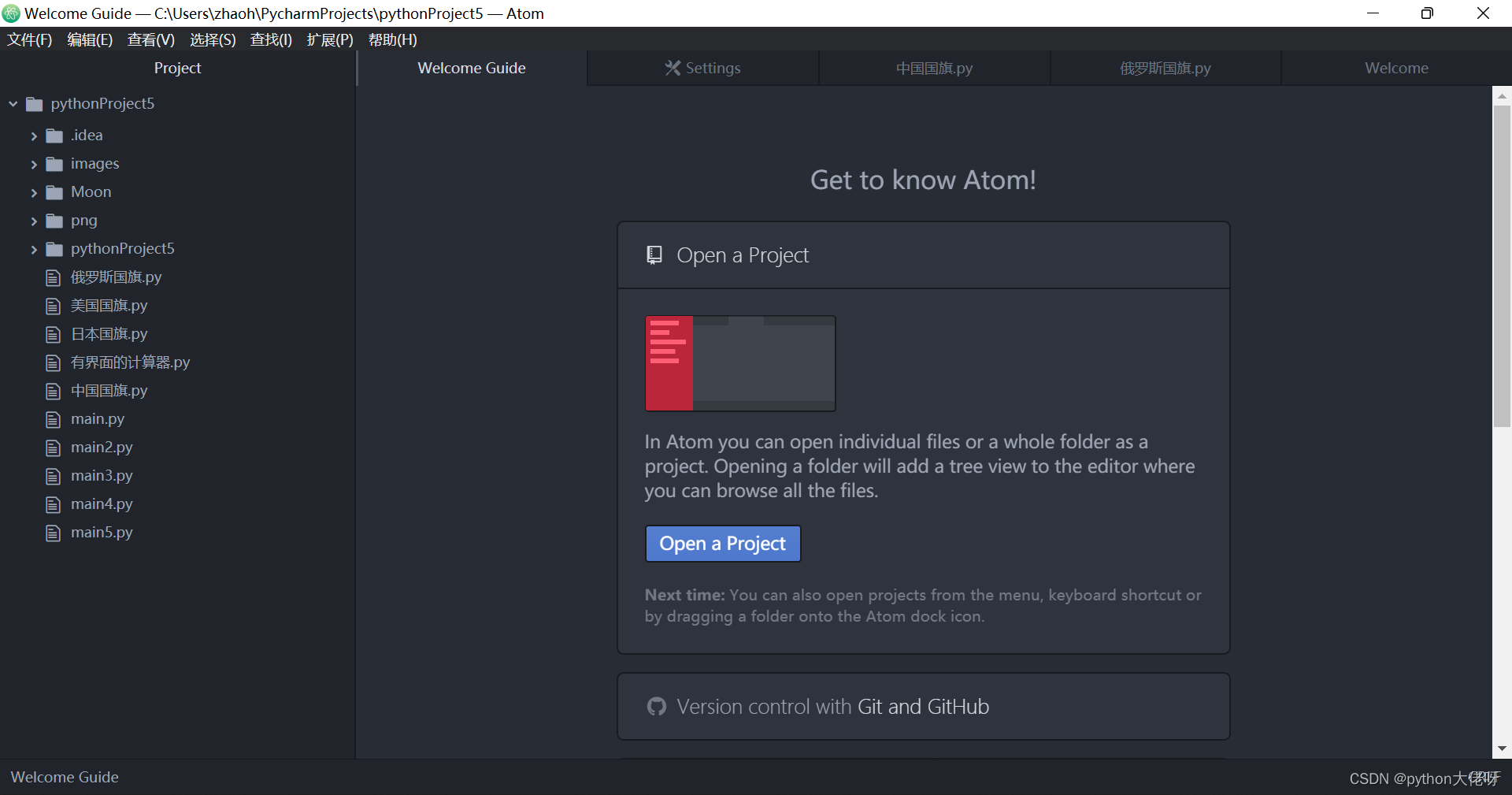Click the nested pythonProject5 subfolder icon
Image resolution: width=1512 pixels, height=795 pixels.
[54, 249]
